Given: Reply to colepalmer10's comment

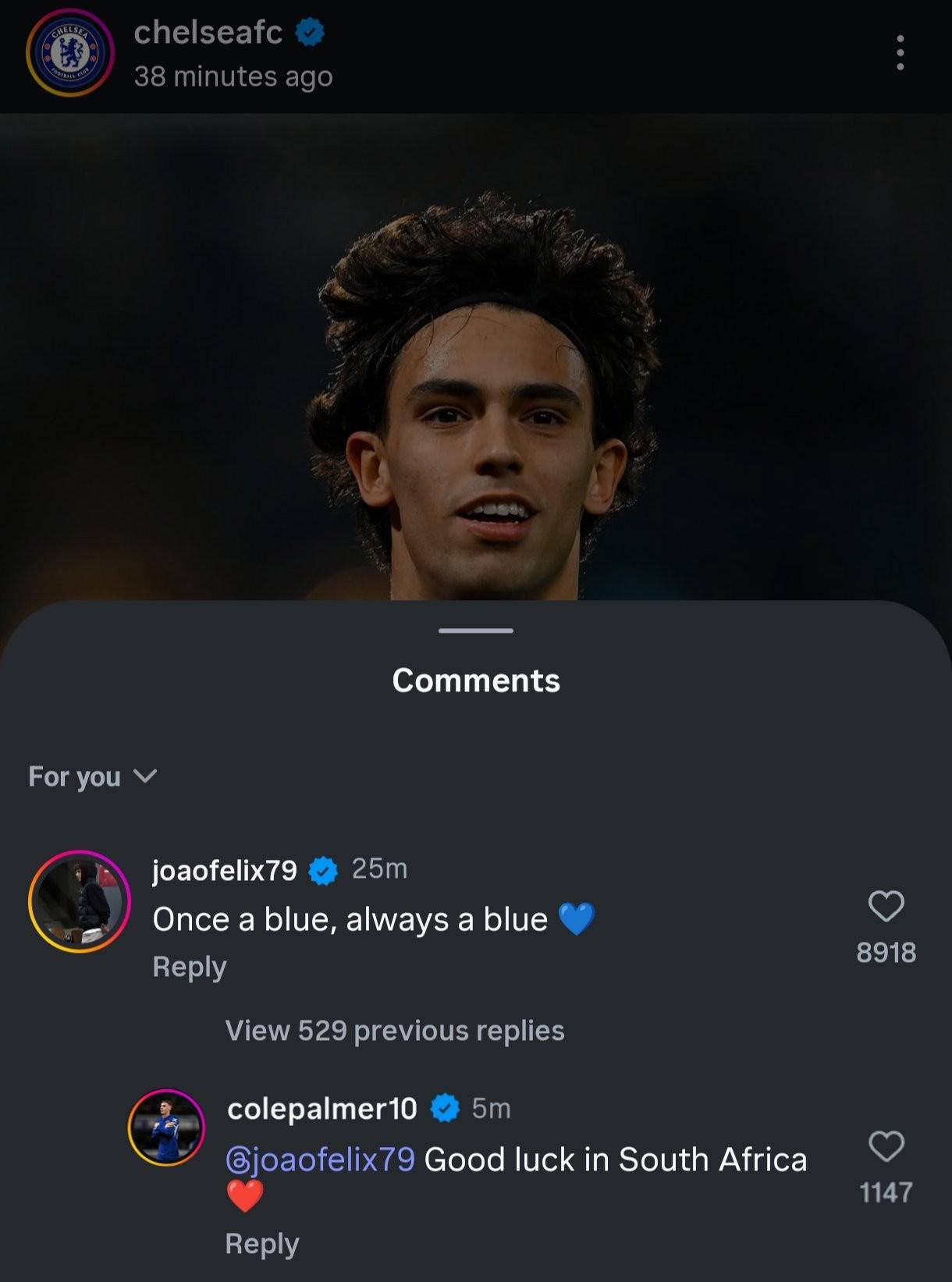Looking at the screenshot, I should click(261, 1244).
